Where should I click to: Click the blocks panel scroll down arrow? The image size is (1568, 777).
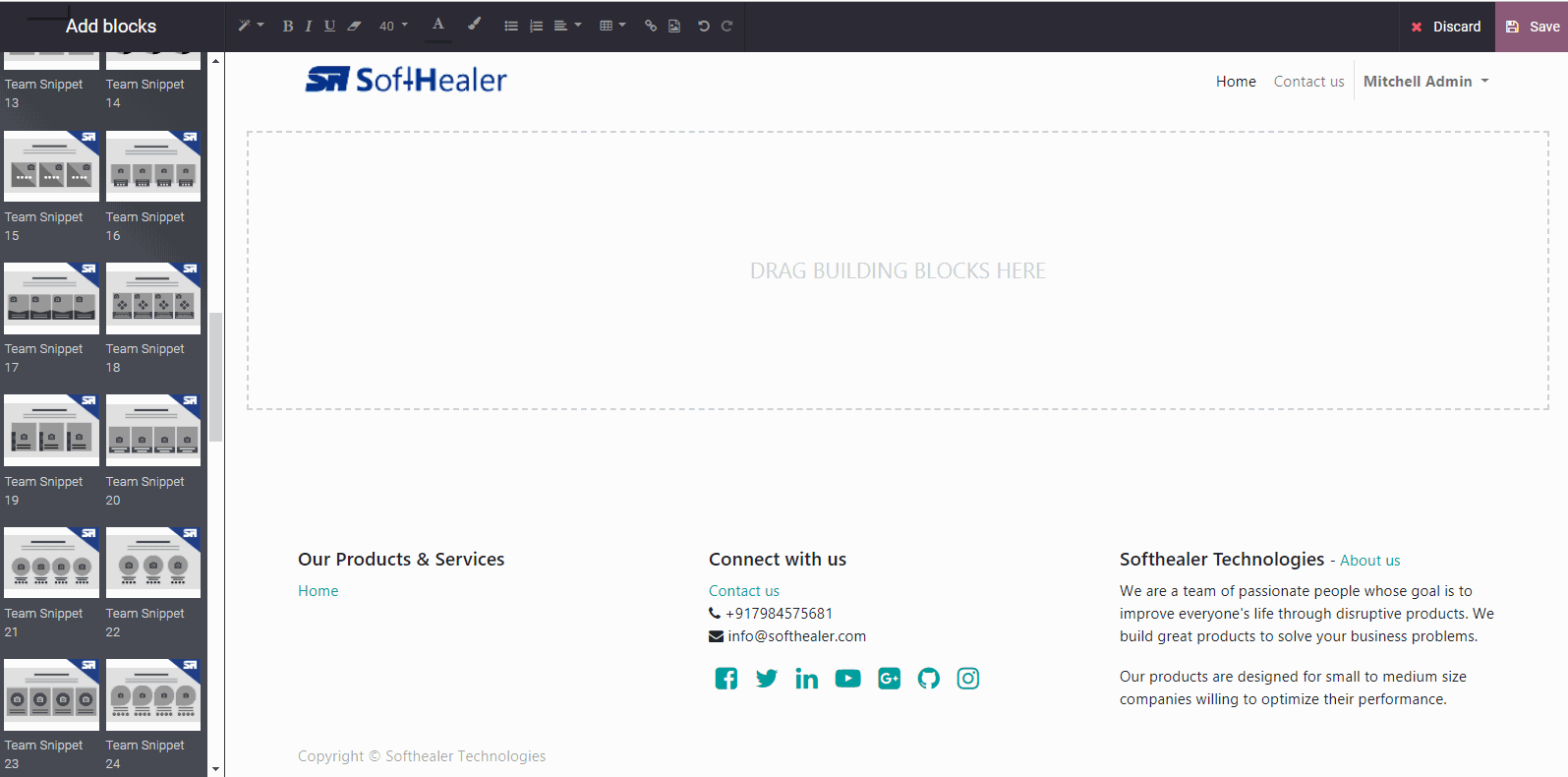216,769
